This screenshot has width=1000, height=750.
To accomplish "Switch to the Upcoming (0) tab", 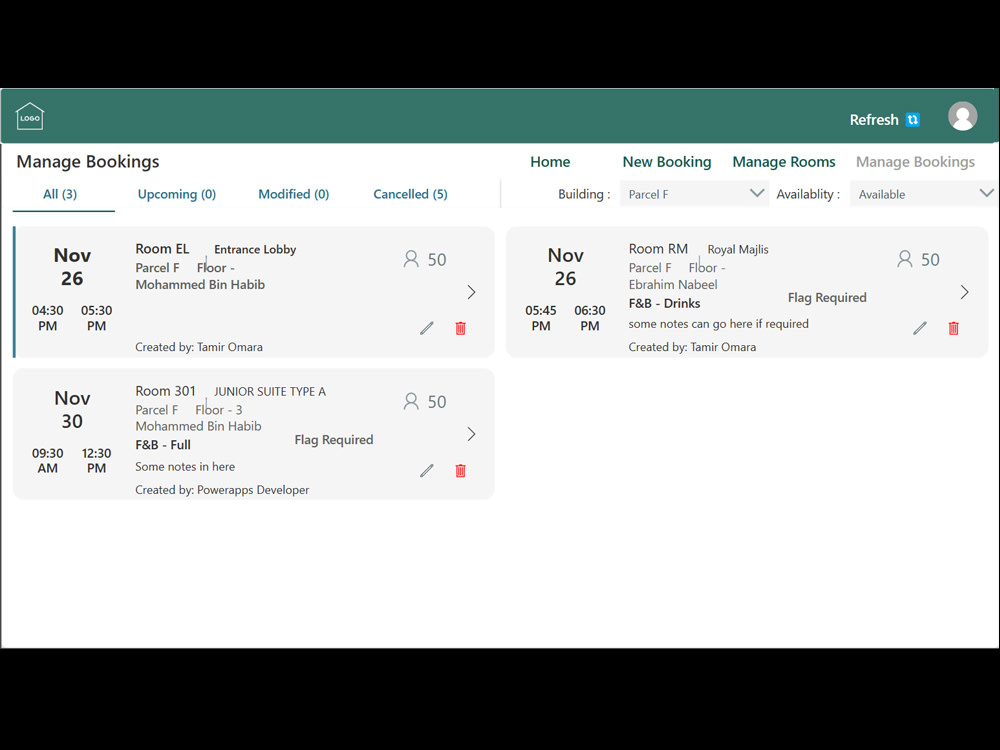I will pyautogui.click(x=177, y=194).
